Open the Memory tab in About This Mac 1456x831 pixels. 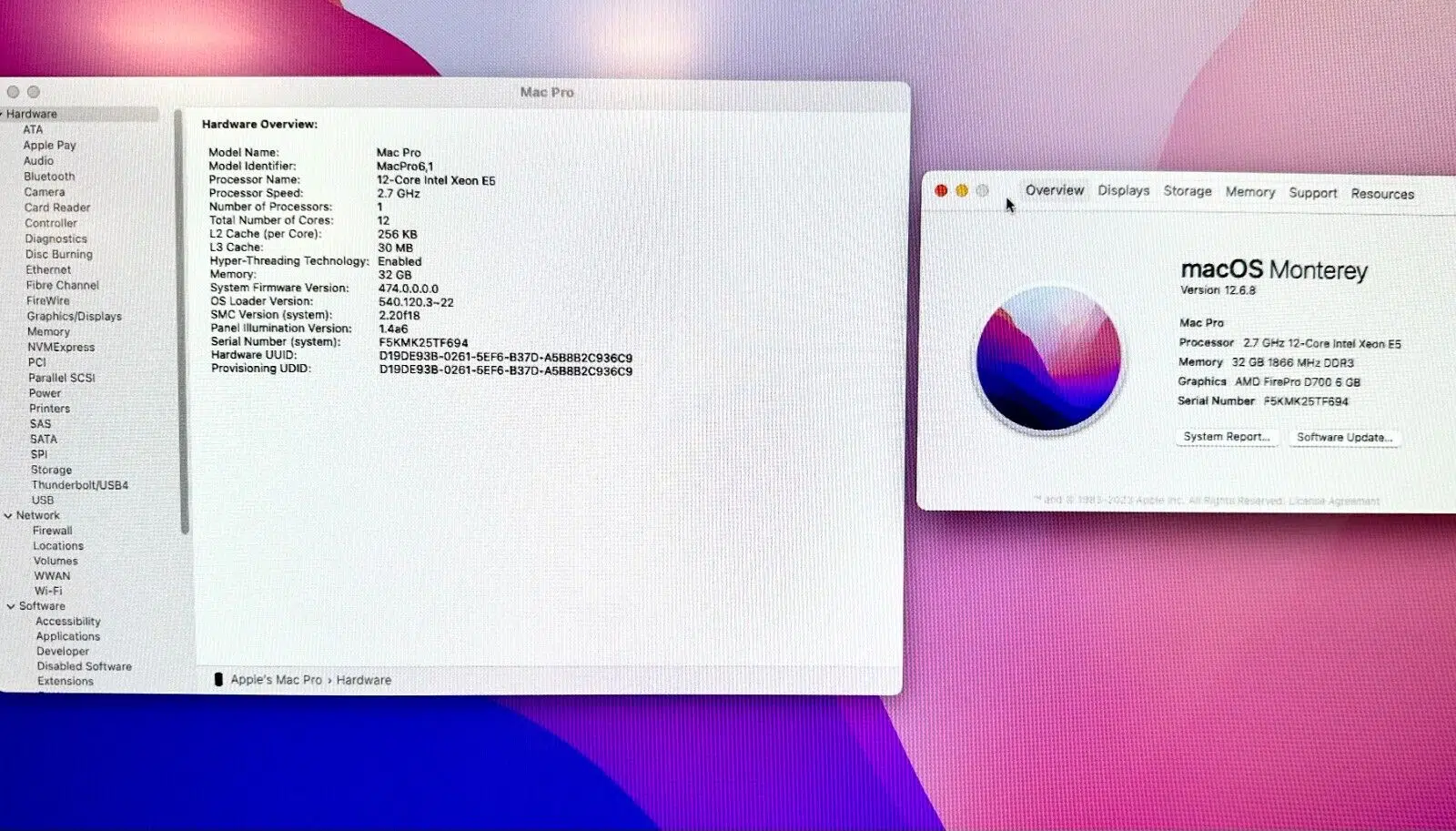1250,192
